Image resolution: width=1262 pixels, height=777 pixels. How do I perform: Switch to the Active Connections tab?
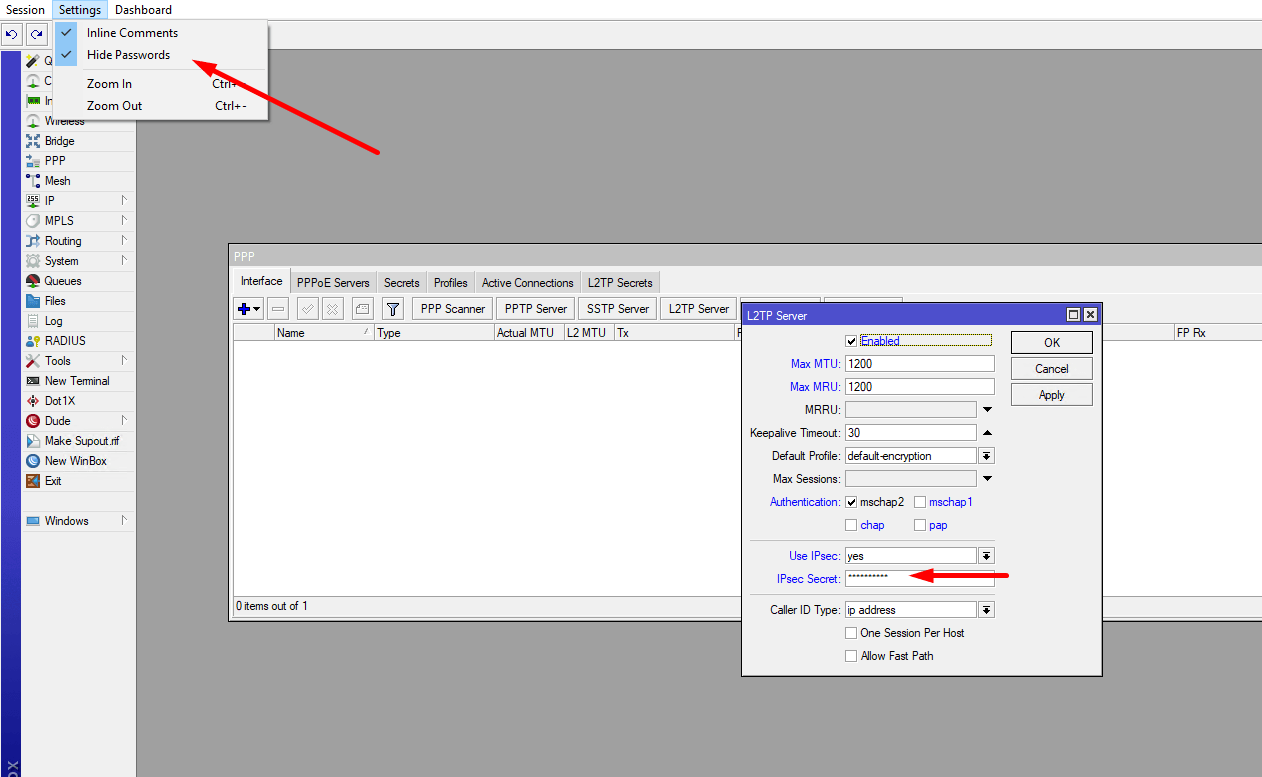point(528,283)
